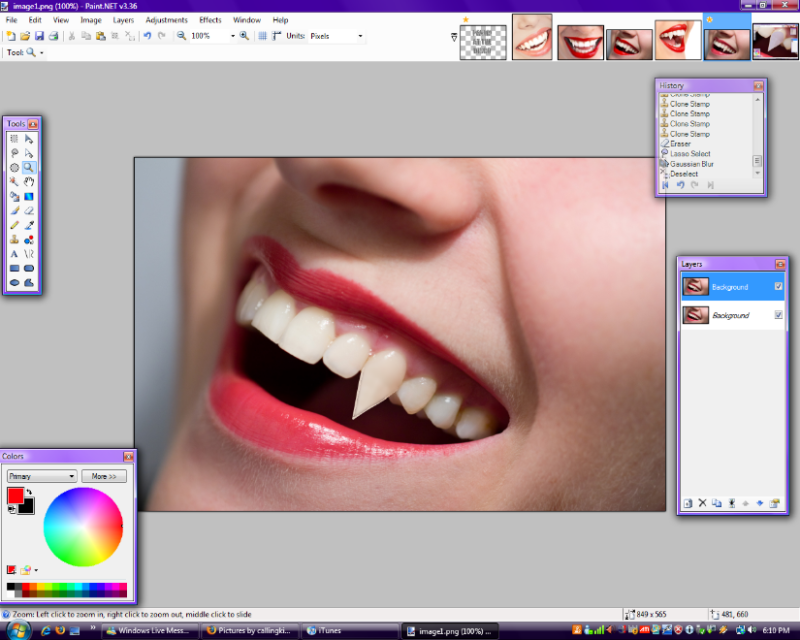This screenshot has height=640, width=800.
Task: Open Windows Start button
Action: pyautogui.click(x=18, y=630)
